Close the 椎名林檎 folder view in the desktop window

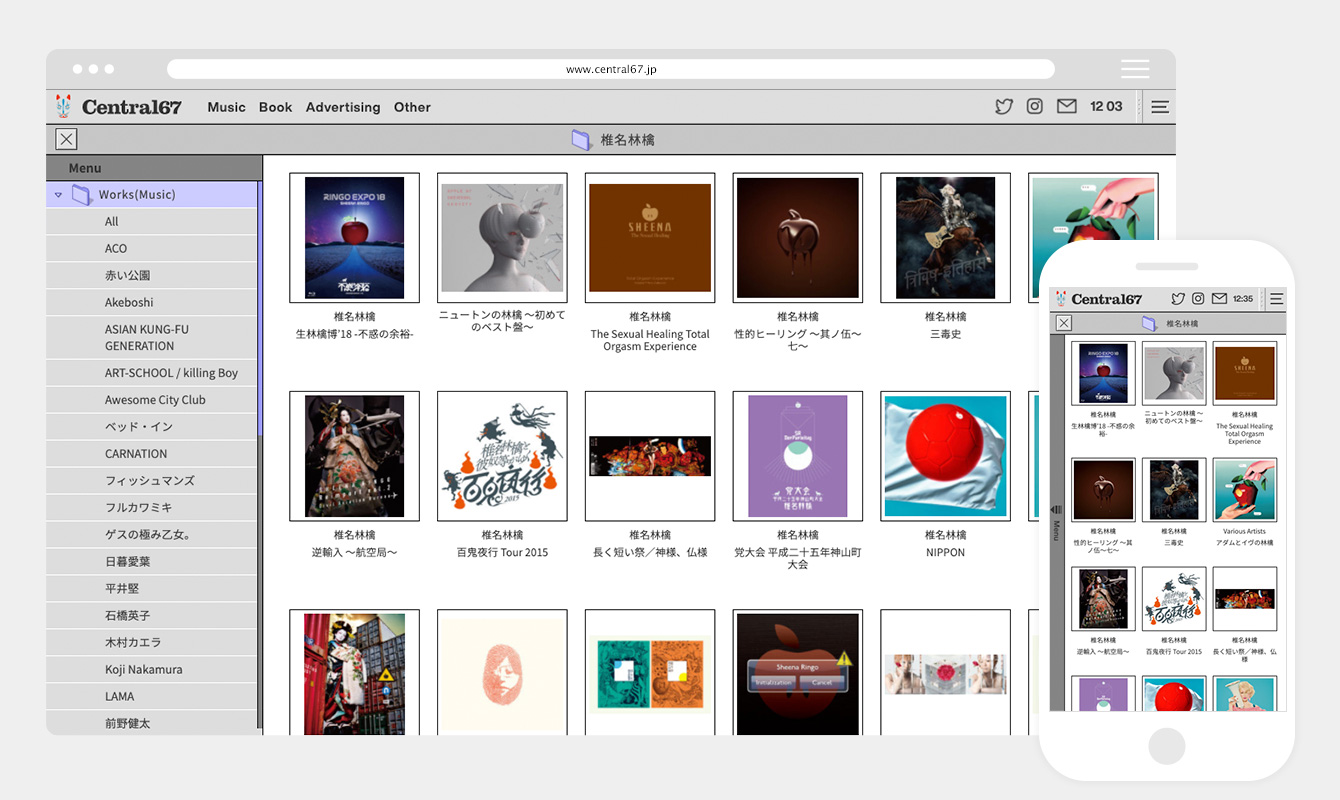click(x=66, y=139)
